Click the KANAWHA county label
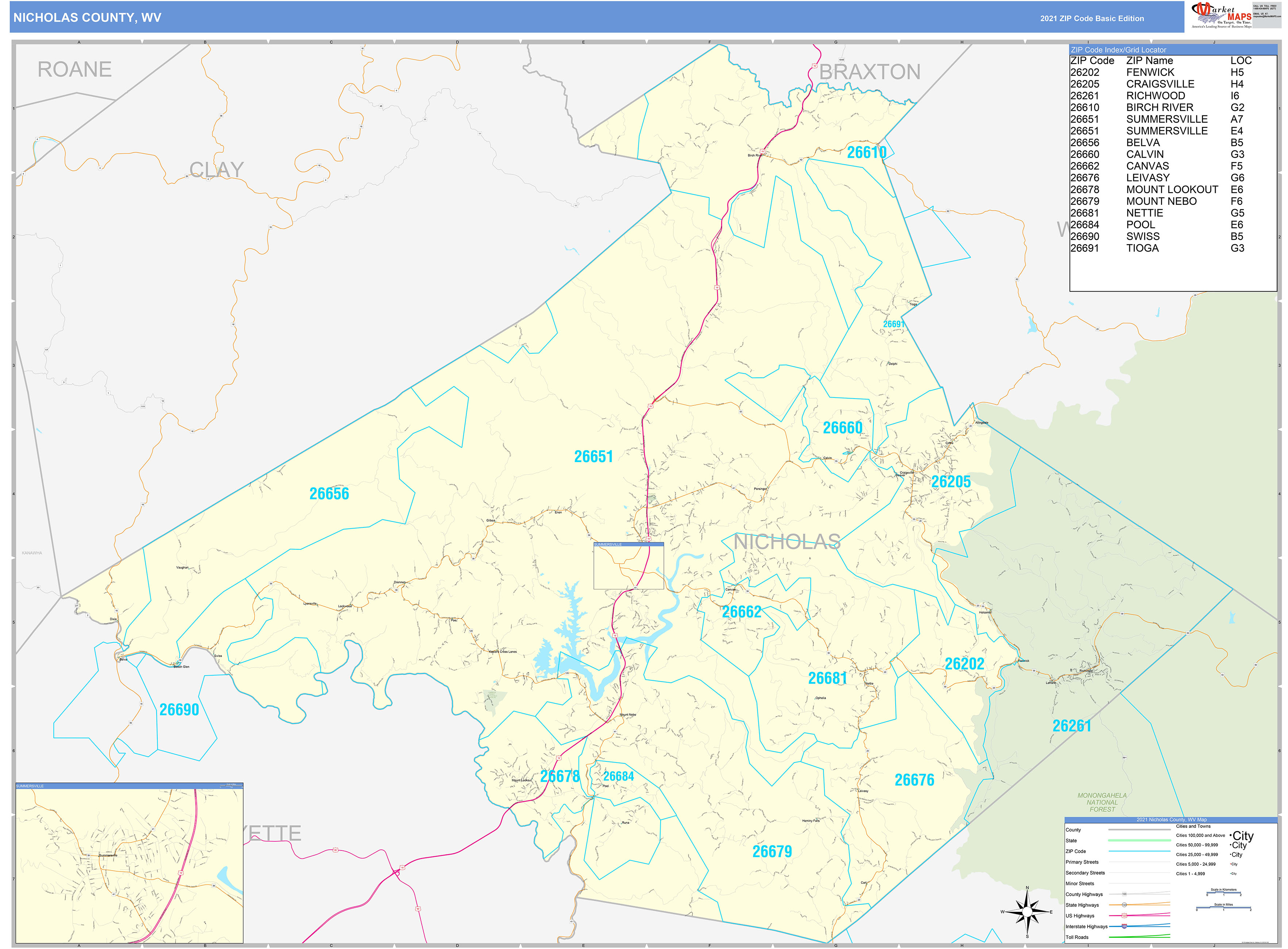 point(32,553)
